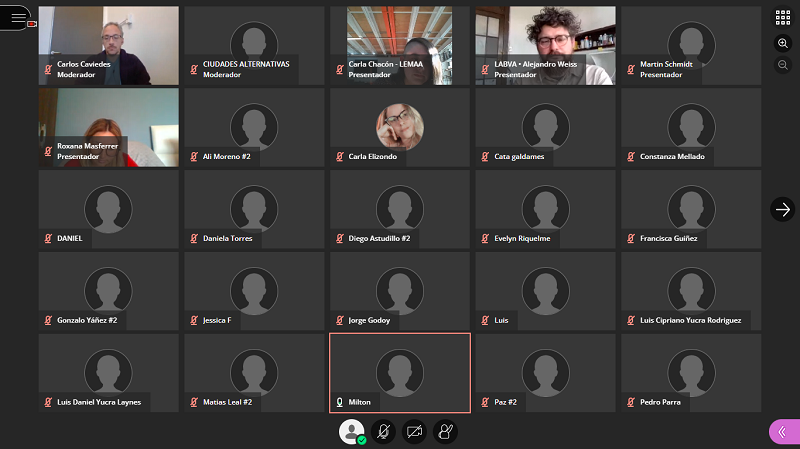This screenshot has width=800, height=449.
Task: Click muted mic icon beside Jorge Godoy
Action: [340, 320]
